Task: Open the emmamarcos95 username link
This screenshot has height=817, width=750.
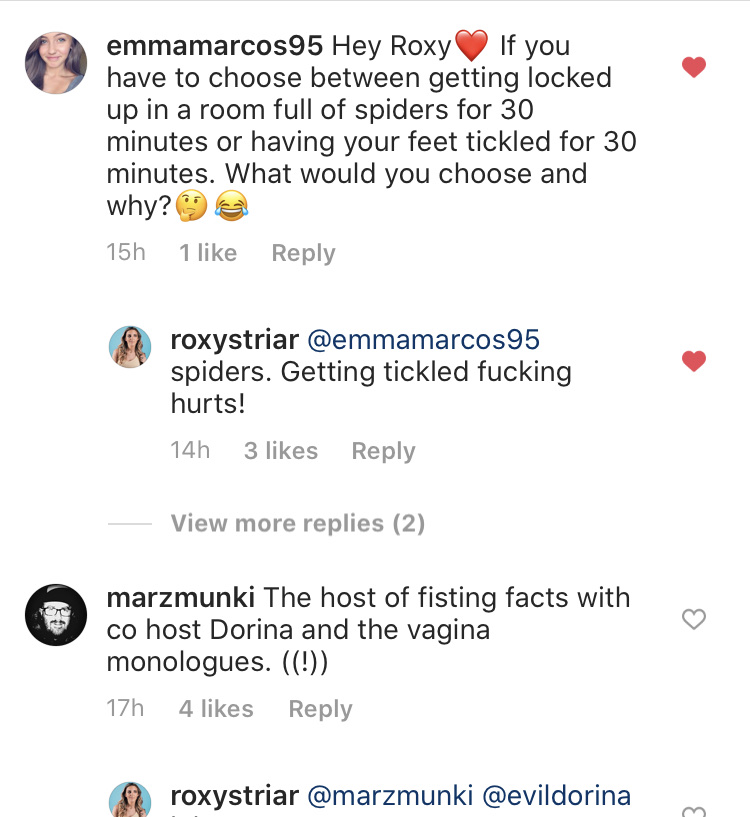Action: coord(214,46)
